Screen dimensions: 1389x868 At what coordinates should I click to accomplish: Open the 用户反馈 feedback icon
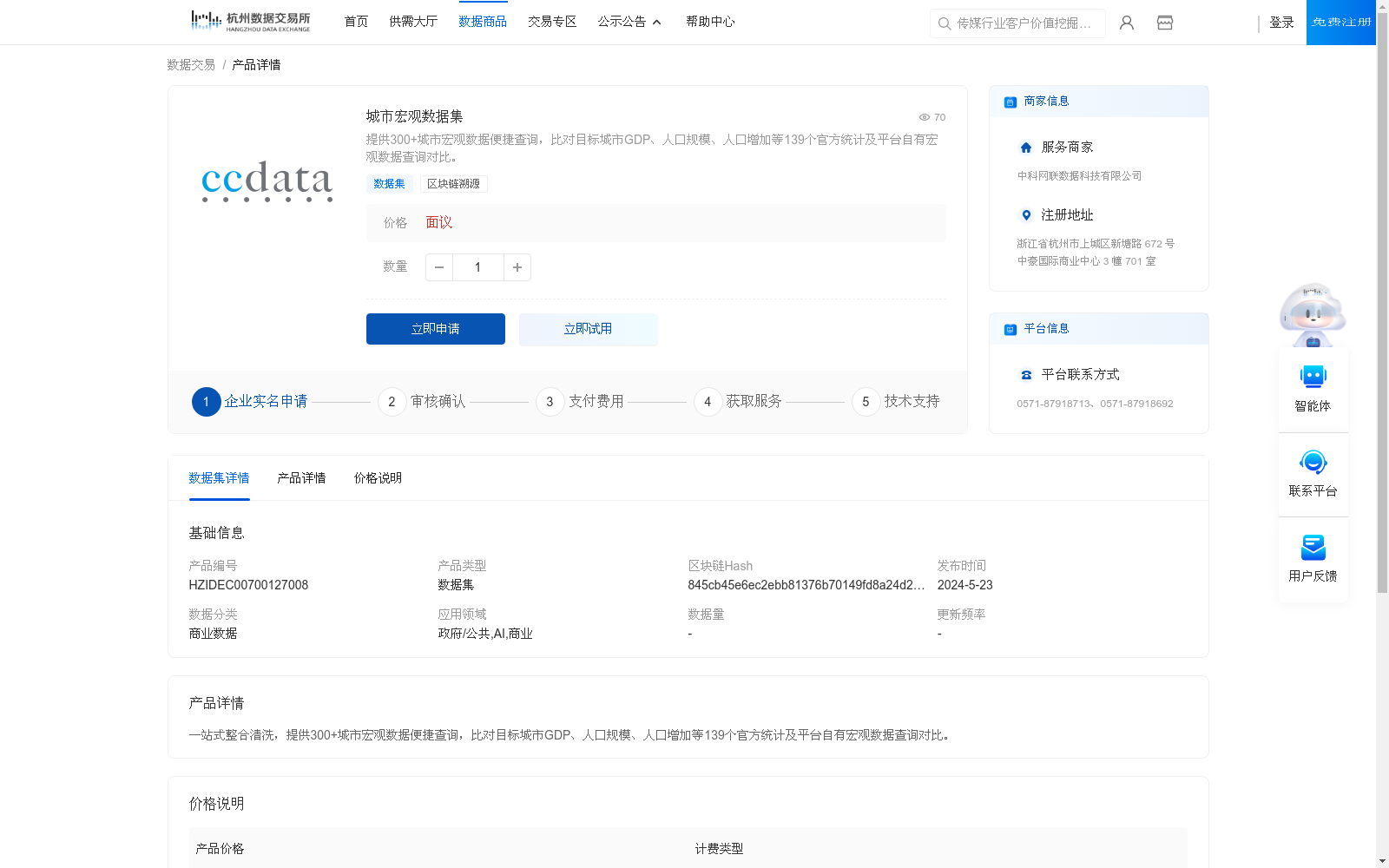click(1313, 547)
